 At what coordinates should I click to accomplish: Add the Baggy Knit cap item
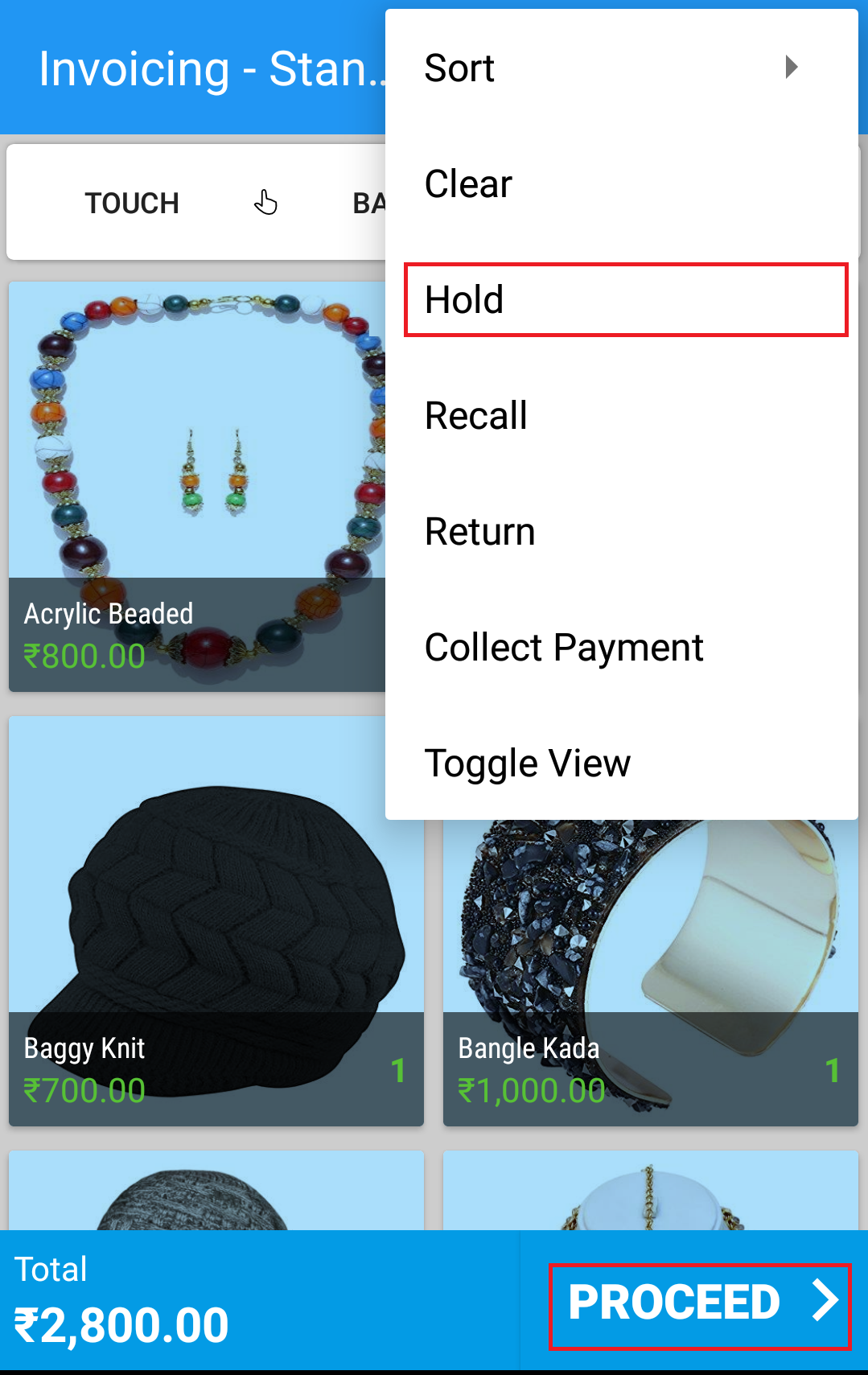pos(216,921)
